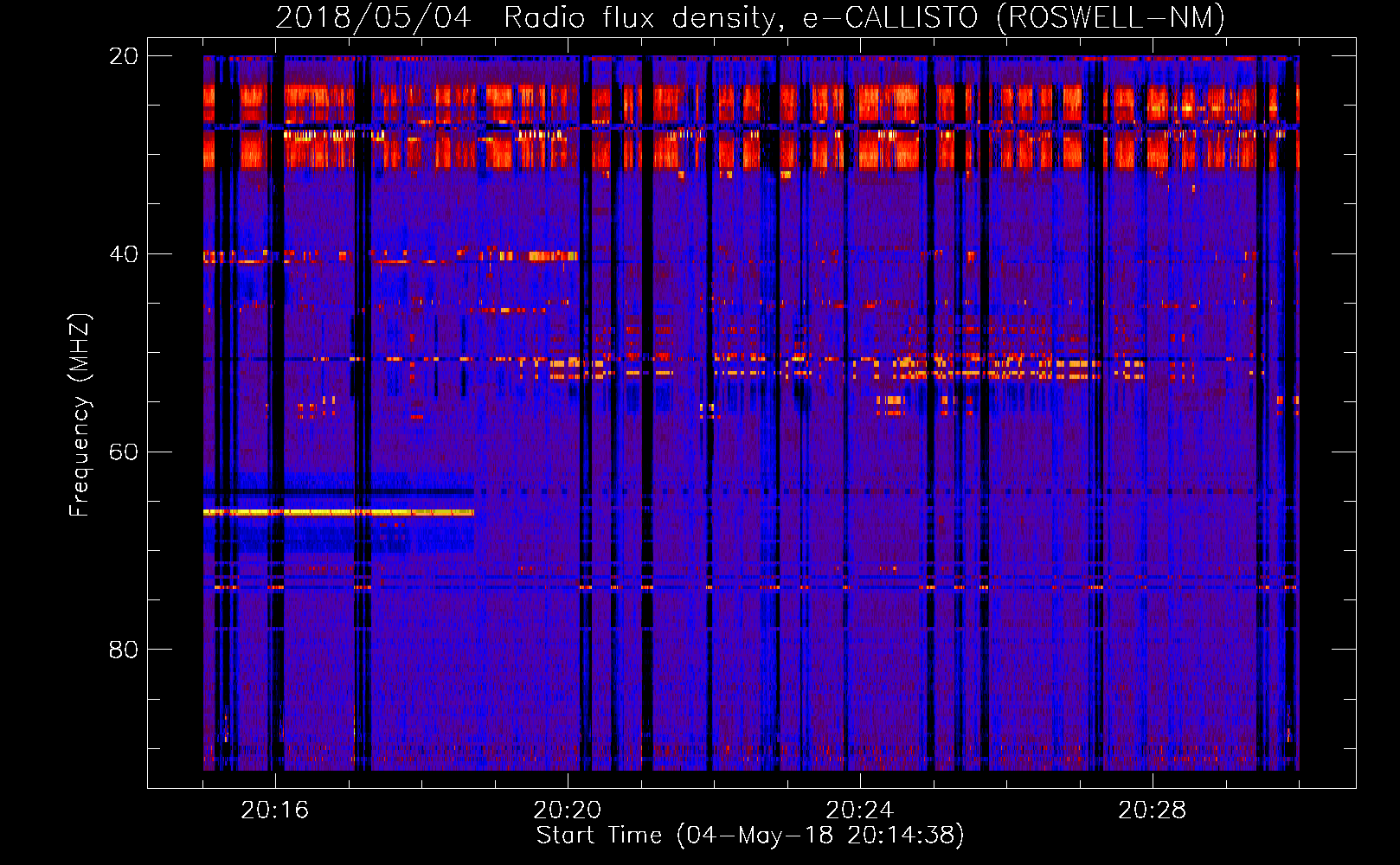Click the plot title with the date "2018/05/04"
The image size is (1400, 865).
pos(750,17)
